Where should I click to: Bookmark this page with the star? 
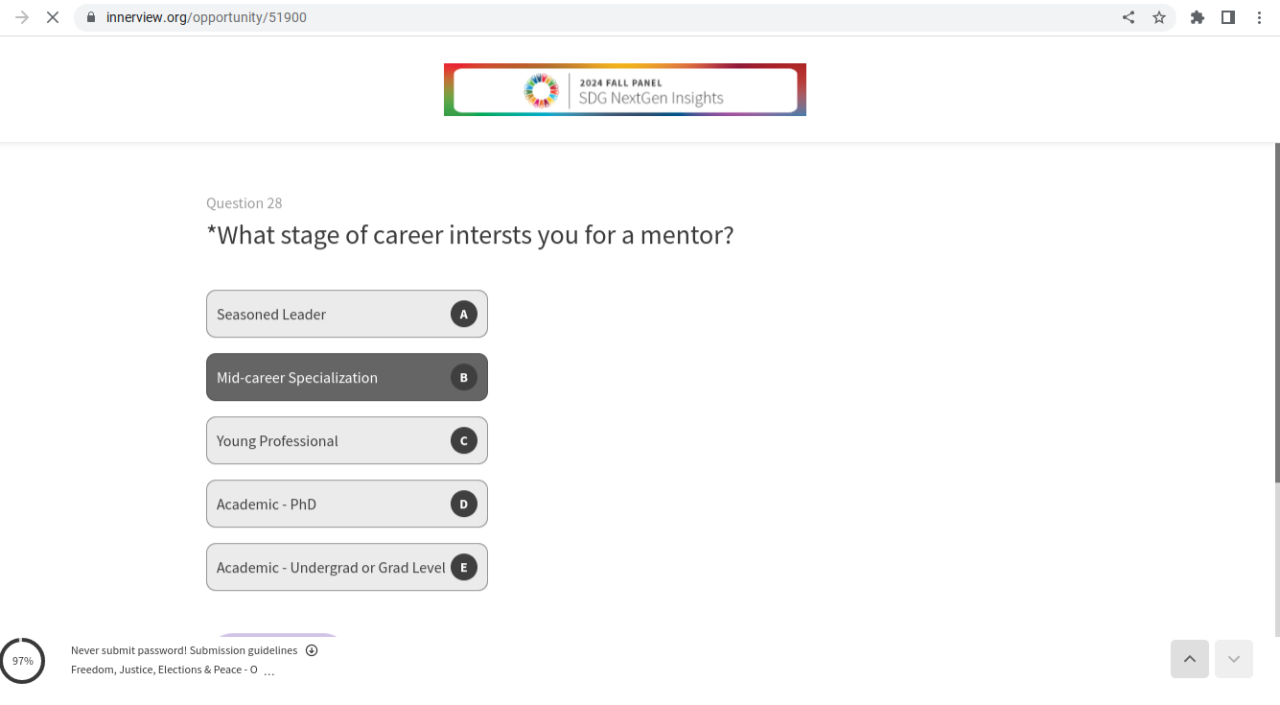coord(1159,17)
